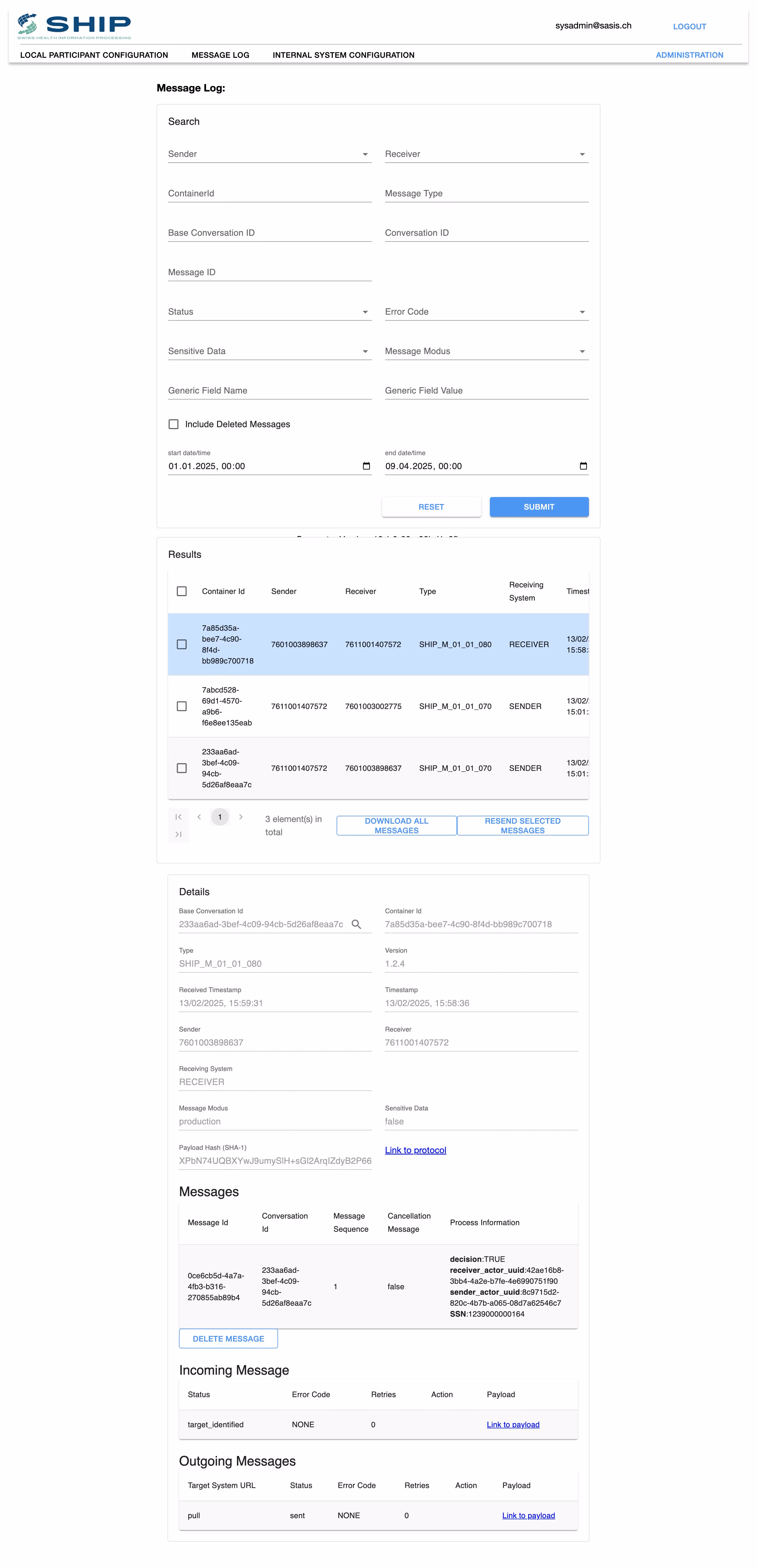Focus the Generic Field Name input

[270, 391]
